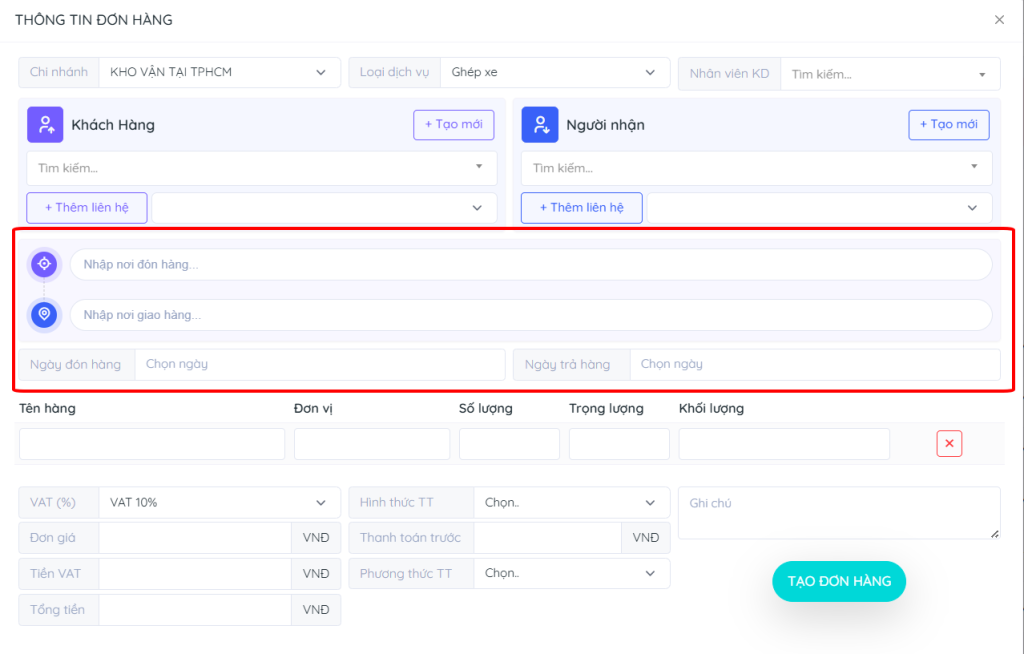This screenshot has height=654, width=1024.
Task: Click the delivery location pin icon
Action: [x=44, y=314]
